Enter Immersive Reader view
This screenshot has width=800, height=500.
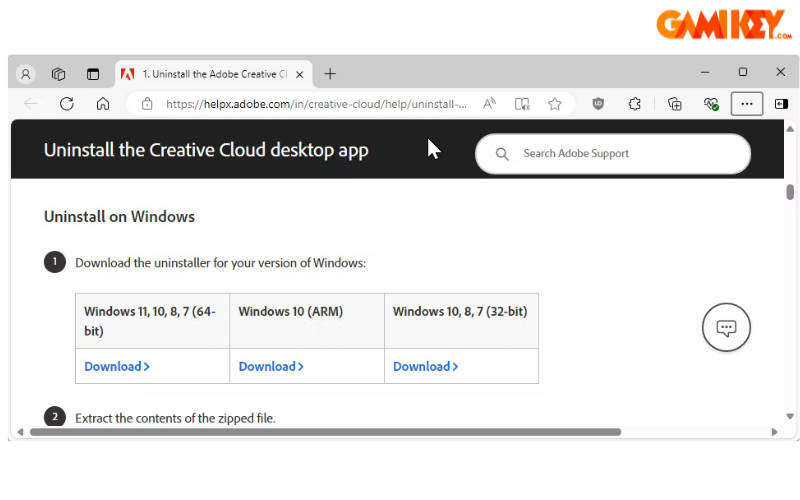click(x=522, y=104)
